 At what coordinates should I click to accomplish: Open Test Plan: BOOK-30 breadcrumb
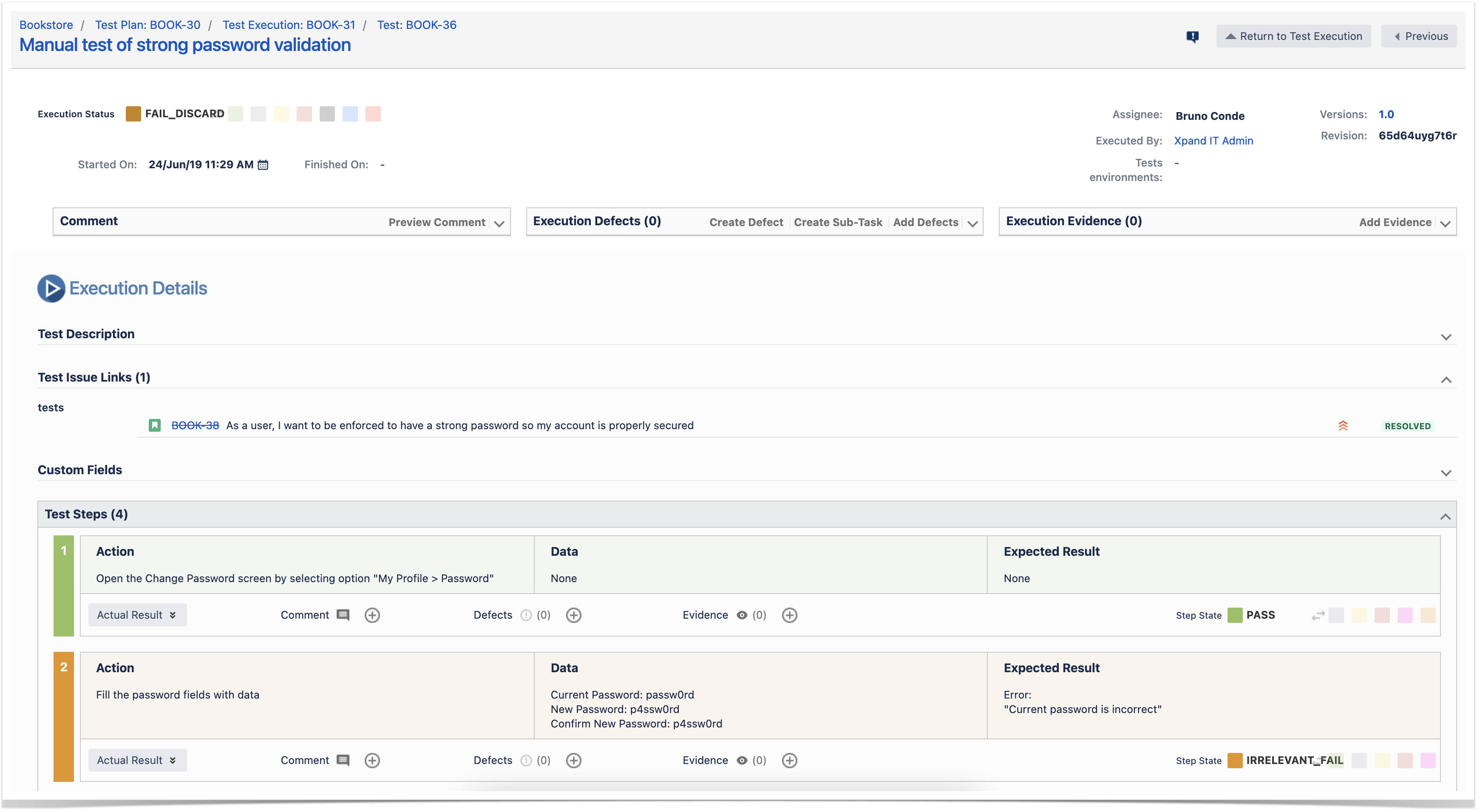[x=147, y=25]
